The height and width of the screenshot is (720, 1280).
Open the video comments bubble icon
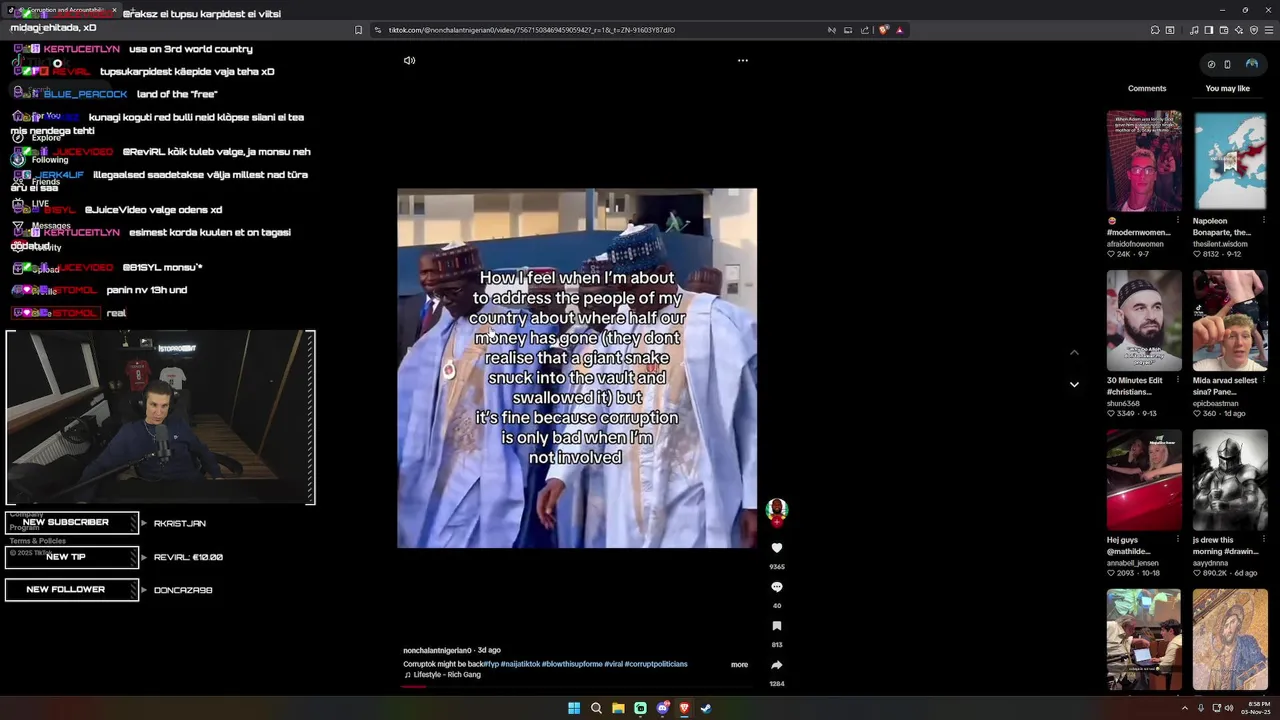click(x=777, y=587)
